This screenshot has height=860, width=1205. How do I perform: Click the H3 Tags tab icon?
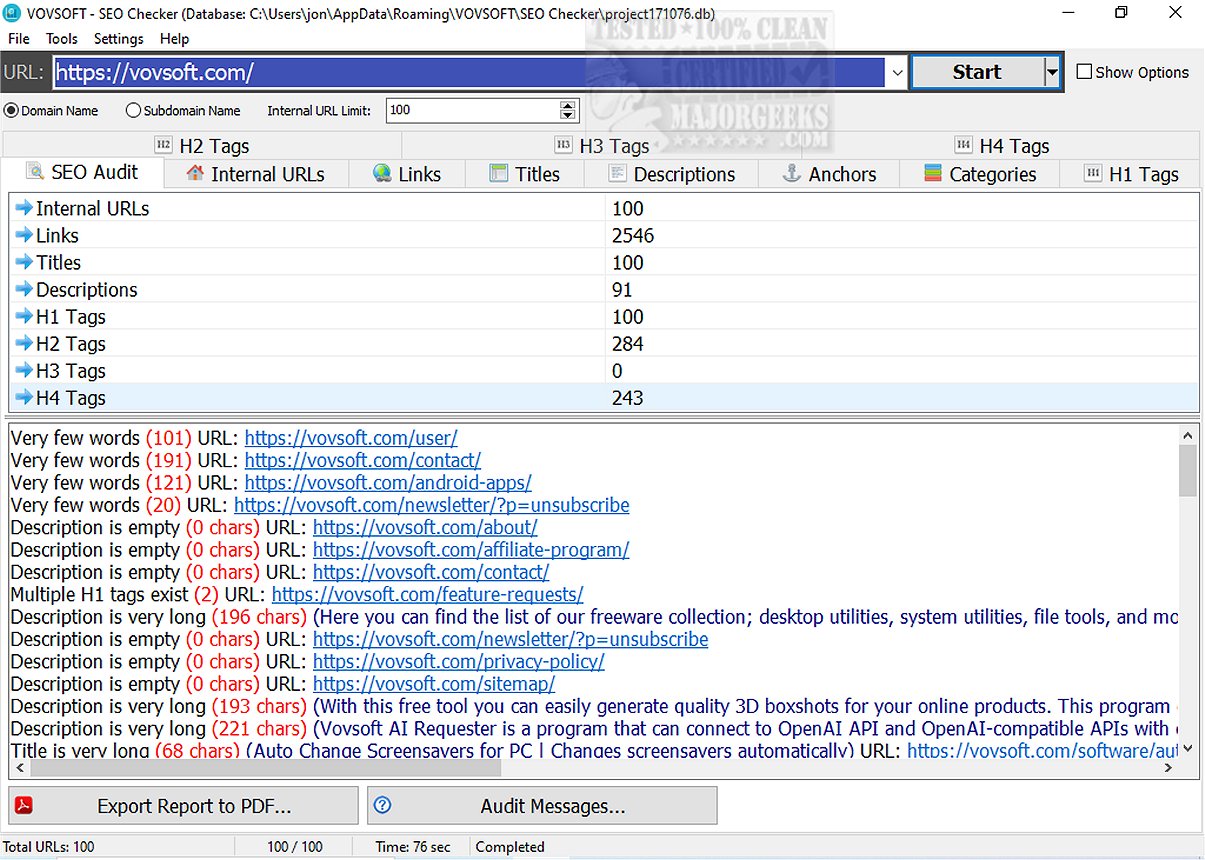coord(564,145)
